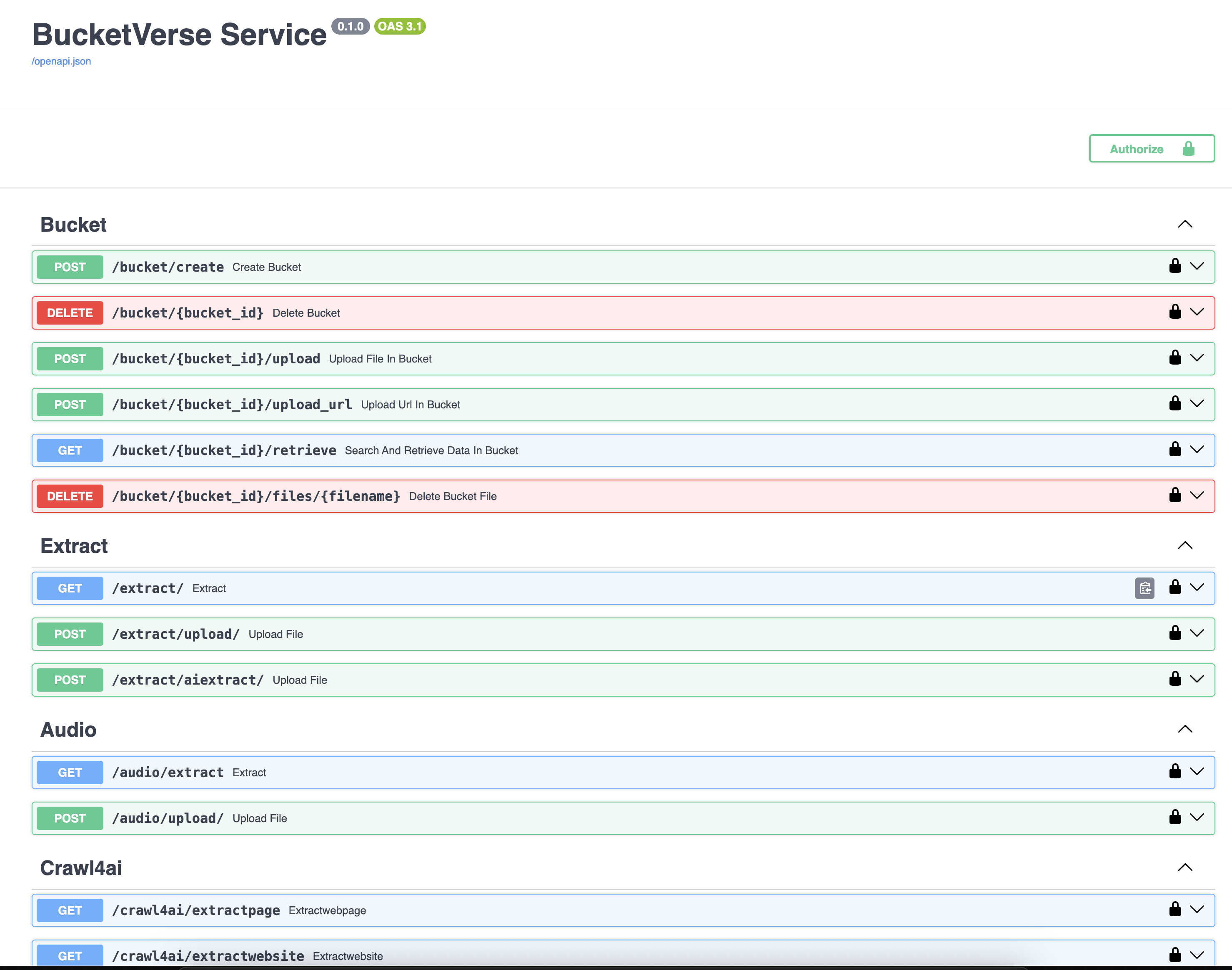Click lock icon on Delete Bucket File row
Viewport: 1232px width, 970px height.
click(x=1175, y=495)
